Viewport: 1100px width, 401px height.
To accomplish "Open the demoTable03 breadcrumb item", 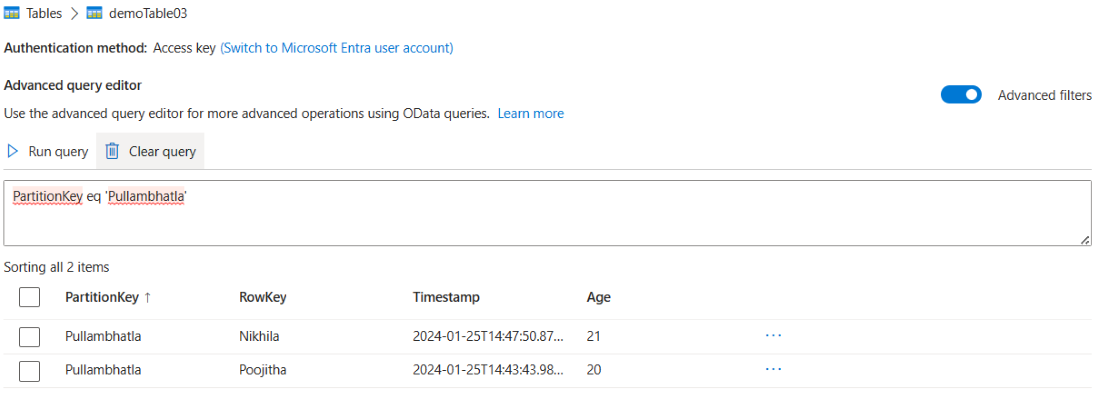I will (x=144, y=13).
